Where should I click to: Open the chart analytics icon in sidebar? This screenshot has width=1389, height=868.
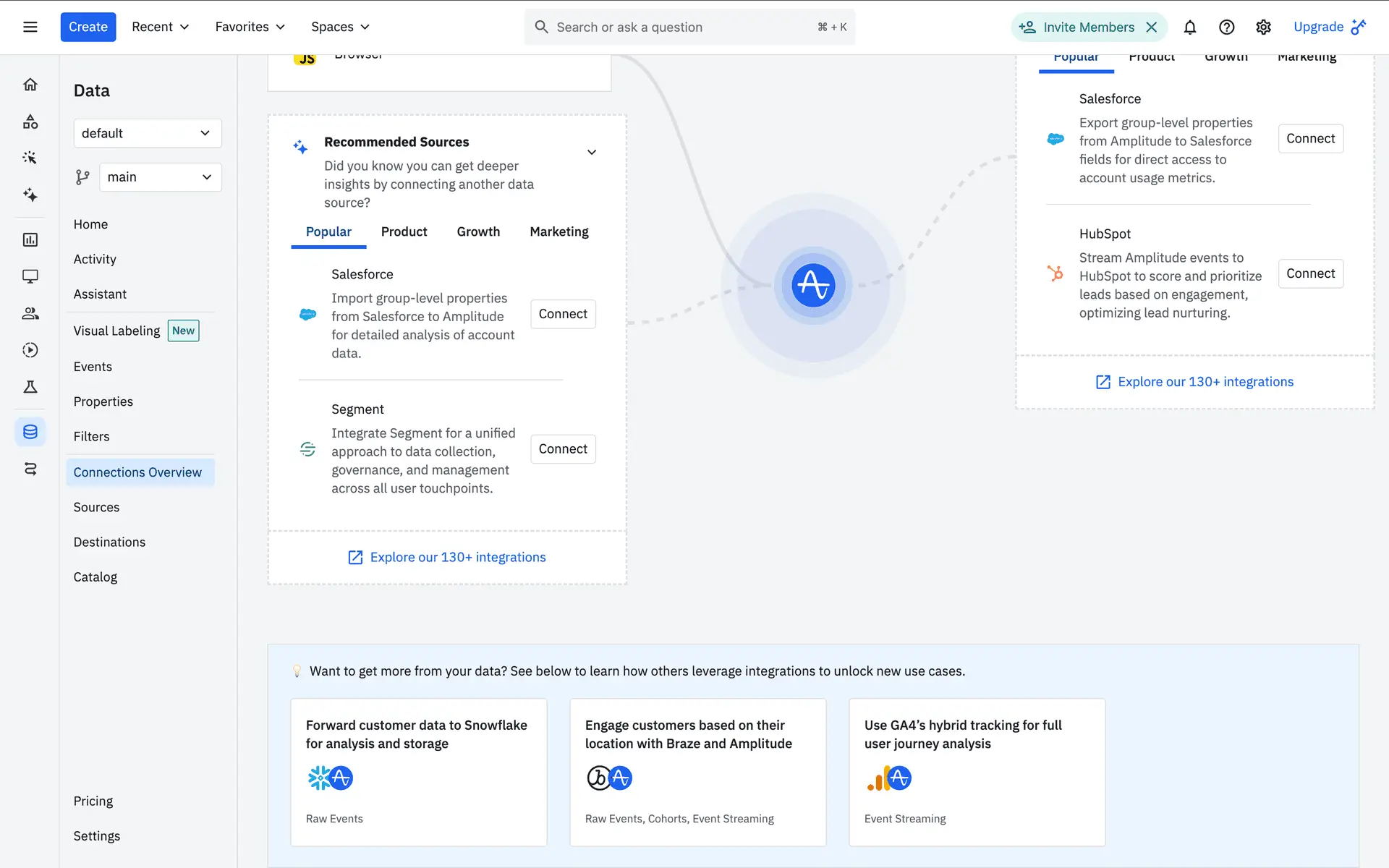(30, 239)
